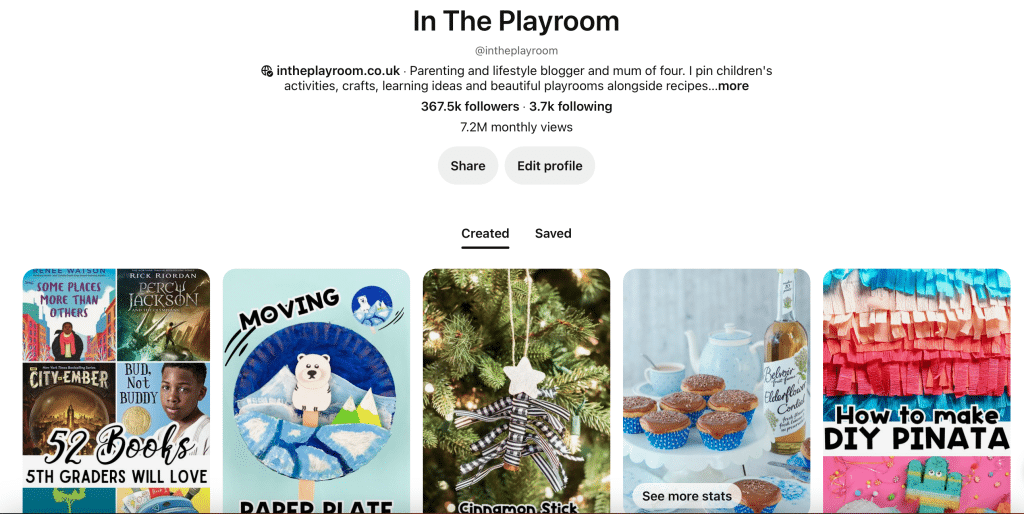
Task: Open the 52 Books 5th Graders pin
Action: (116, 391)
